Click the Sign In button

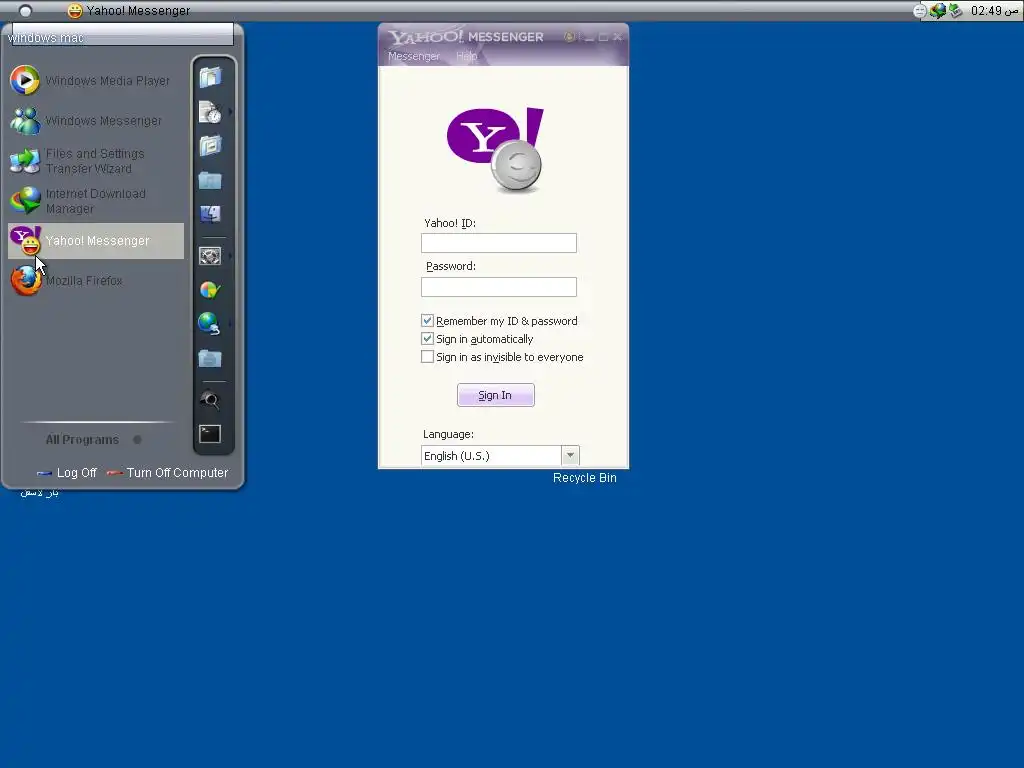click(x=496, y=395)
